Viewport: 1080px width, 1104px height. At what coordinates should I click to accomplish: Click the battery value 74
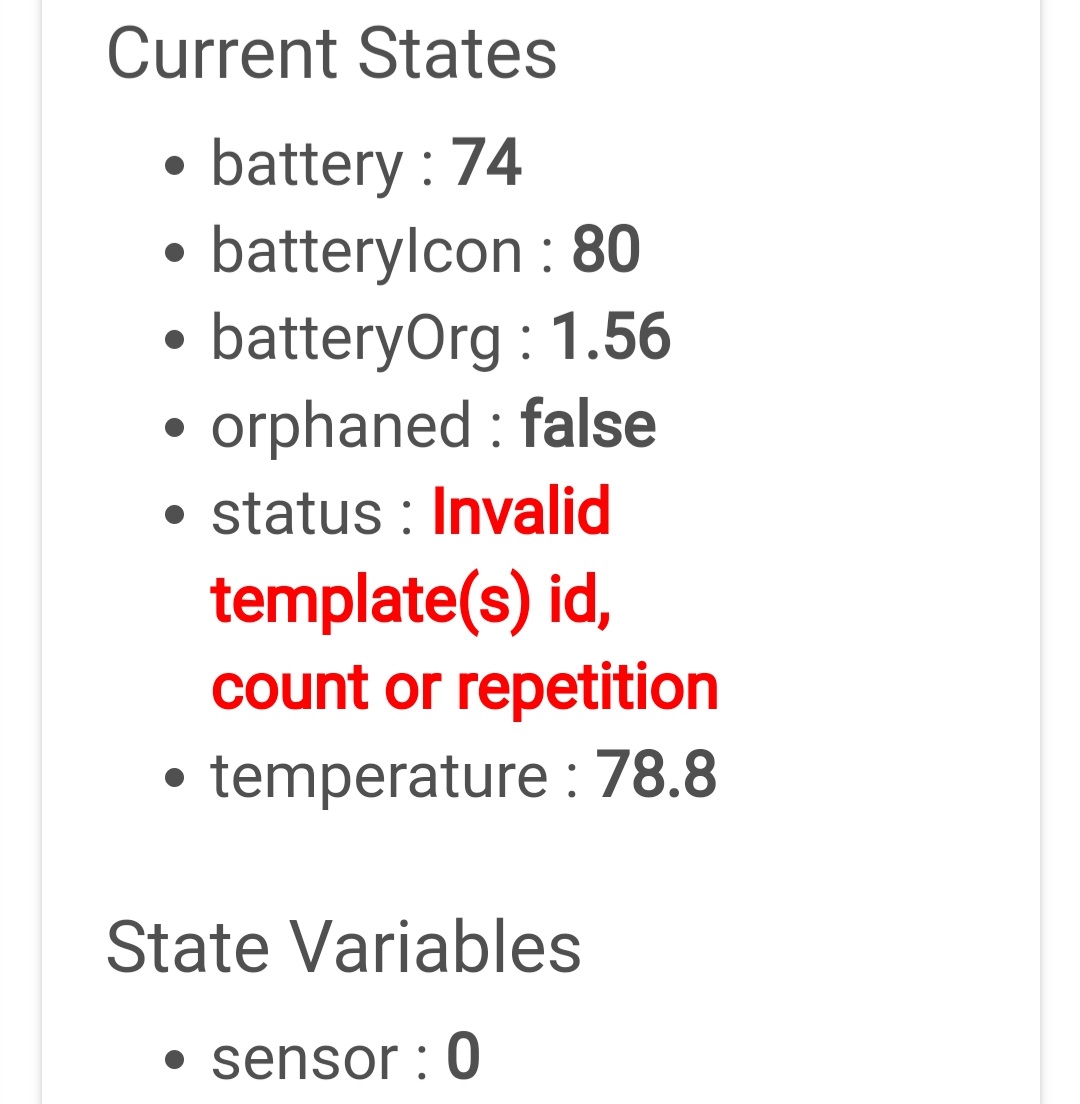pyautogui.click(x=486, y=163)
